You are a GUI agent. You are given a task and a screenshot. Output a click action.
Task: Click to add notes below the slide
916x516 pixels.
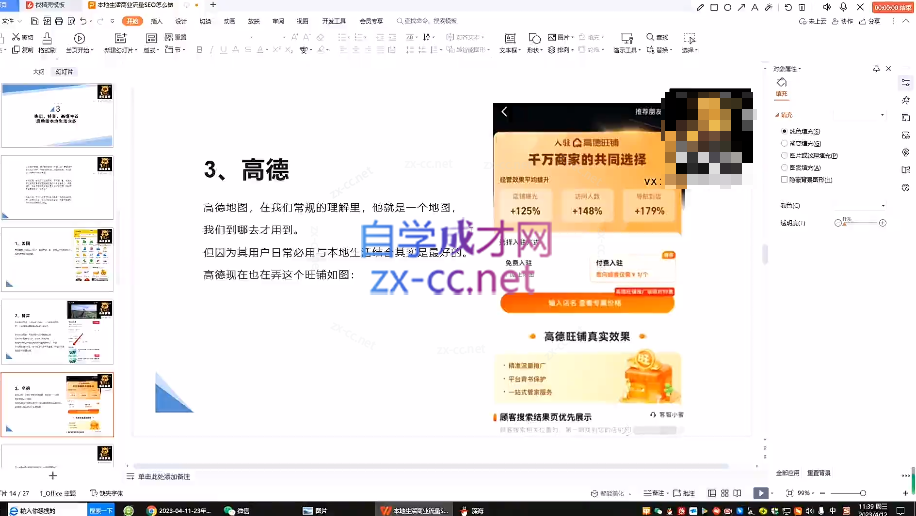pos(164,477)
